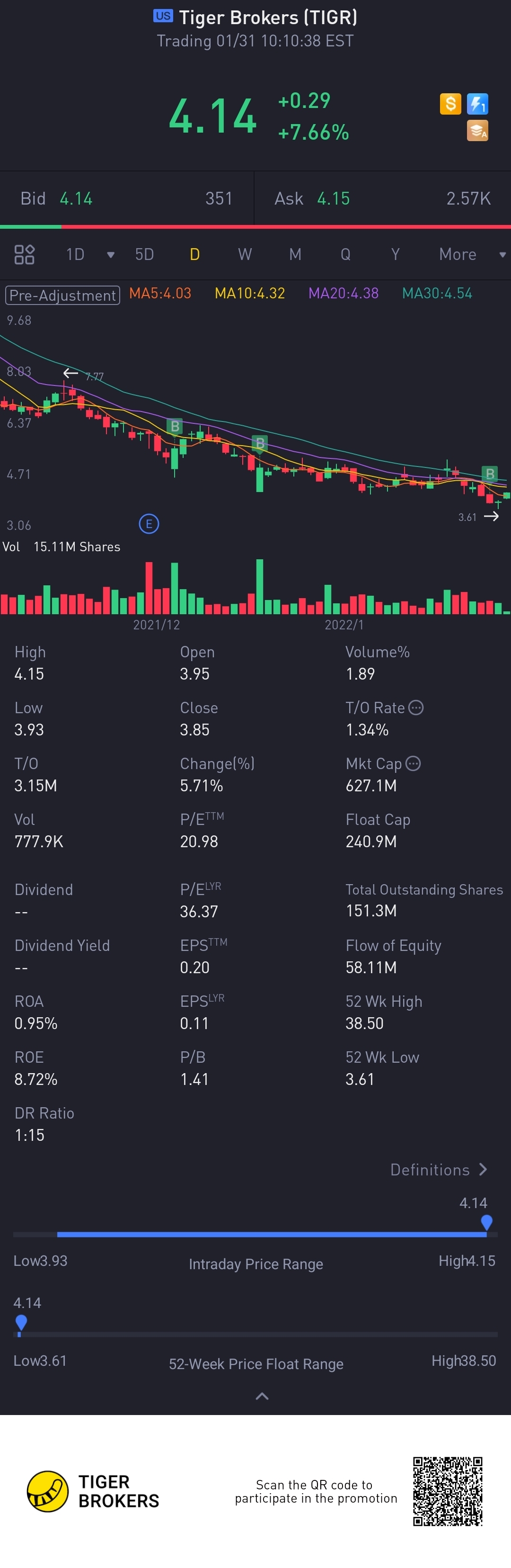
Task: Tap the Tiger Brokers logo
Action: (x=47, y=1491)
